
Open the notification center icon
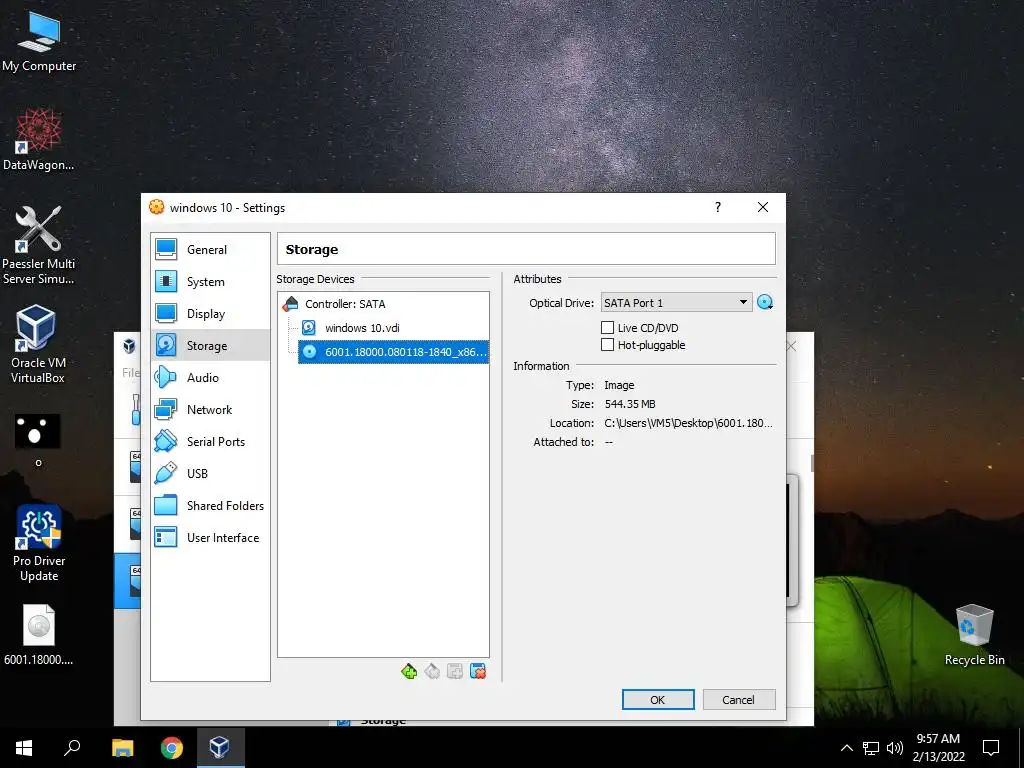click(991, 748)
